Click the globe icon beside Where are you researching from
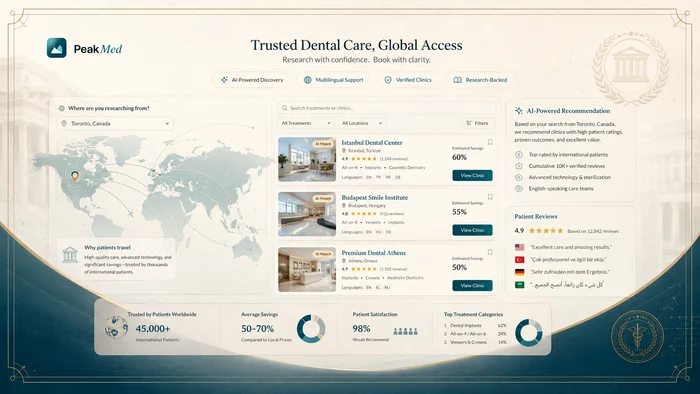Screen dimensions: 700x394 pos(62,108)
